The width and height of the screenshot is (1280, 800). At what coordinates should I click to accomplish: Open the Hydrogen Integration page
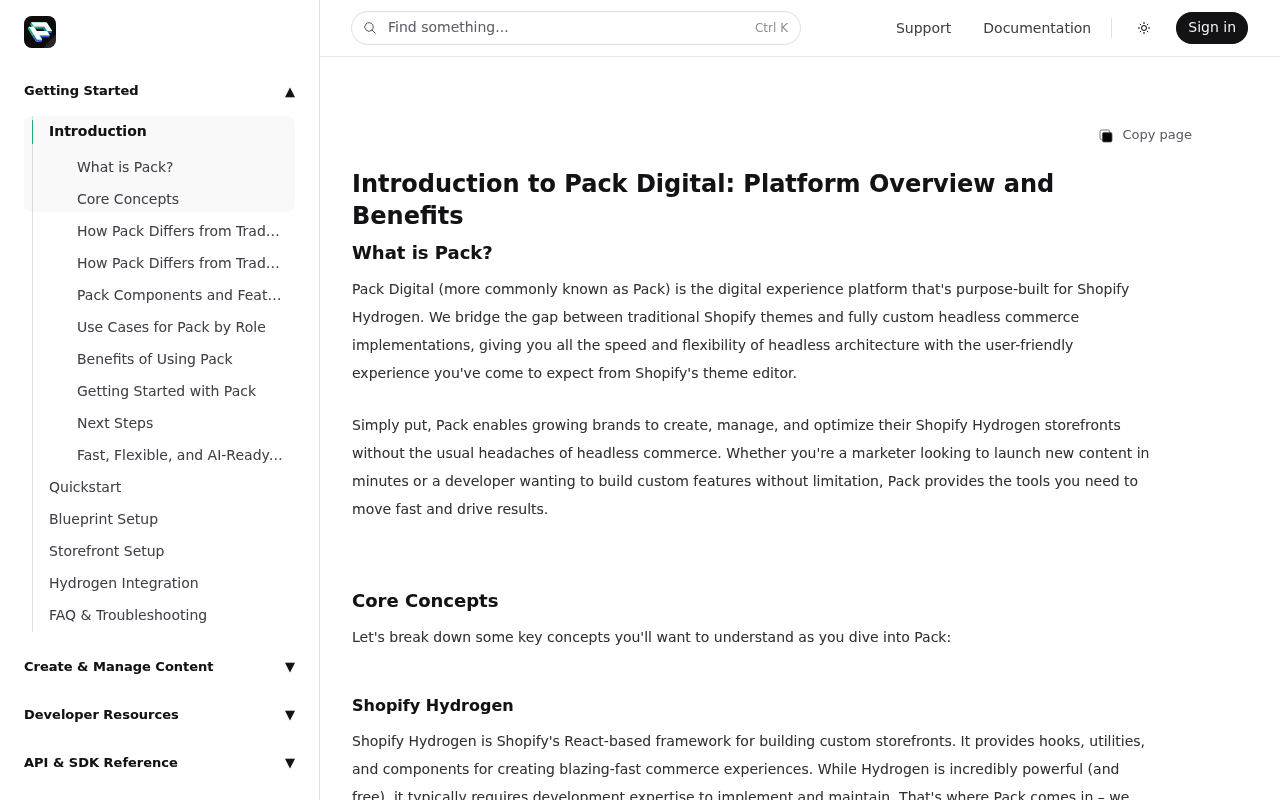124,583
